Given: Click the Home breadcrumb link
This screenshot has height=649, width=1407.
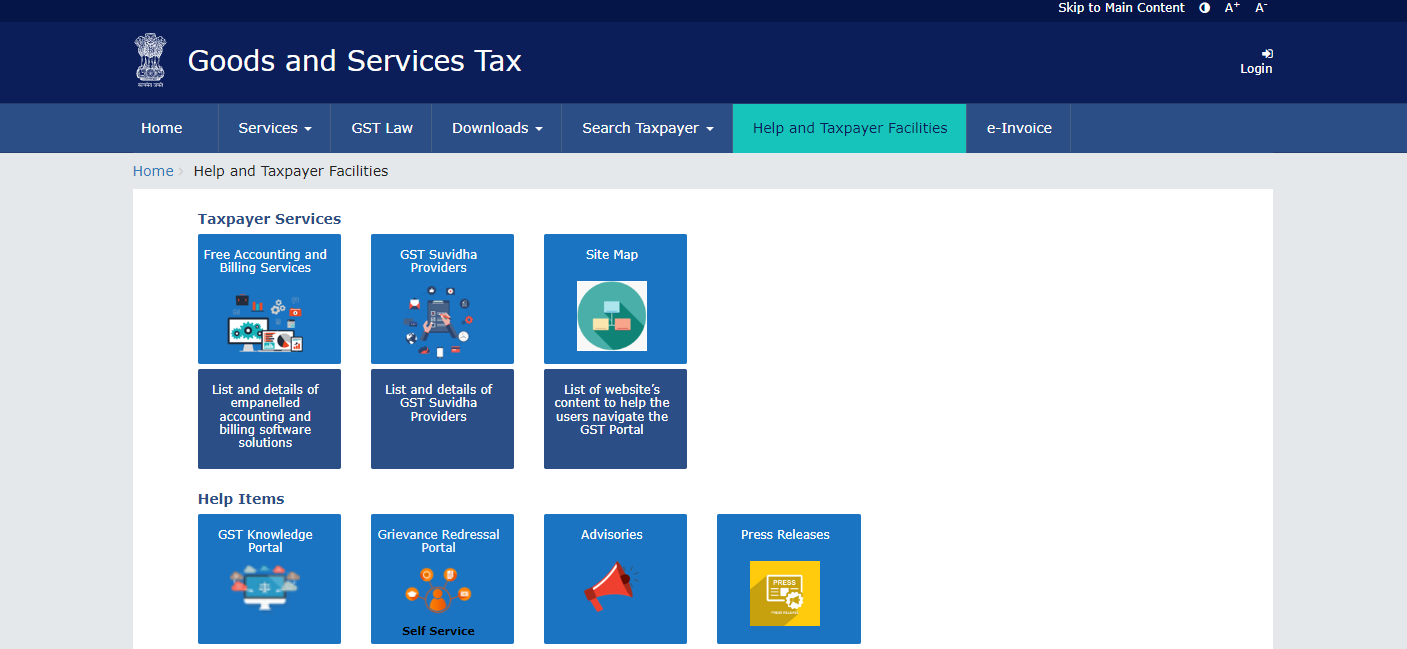Looking at the screenshot, I should point(153,171).
